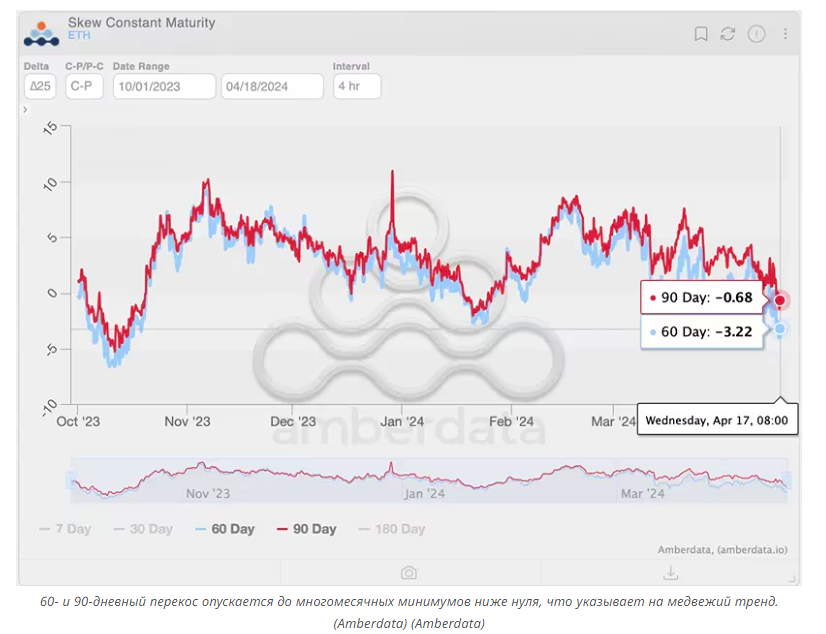Click the Skew Constant Maturity title

tap(142, 23)
